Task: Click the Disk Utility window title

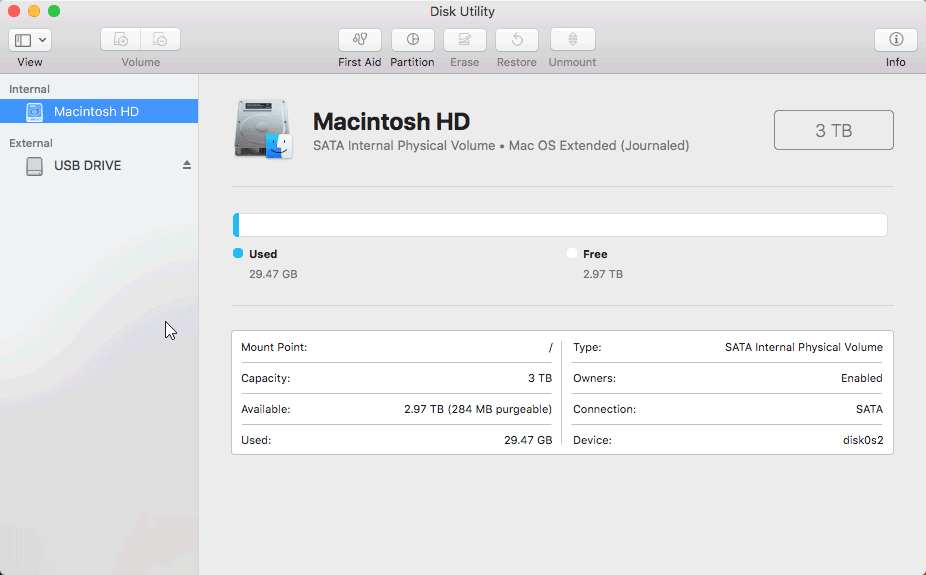Action: pos(462,11)
